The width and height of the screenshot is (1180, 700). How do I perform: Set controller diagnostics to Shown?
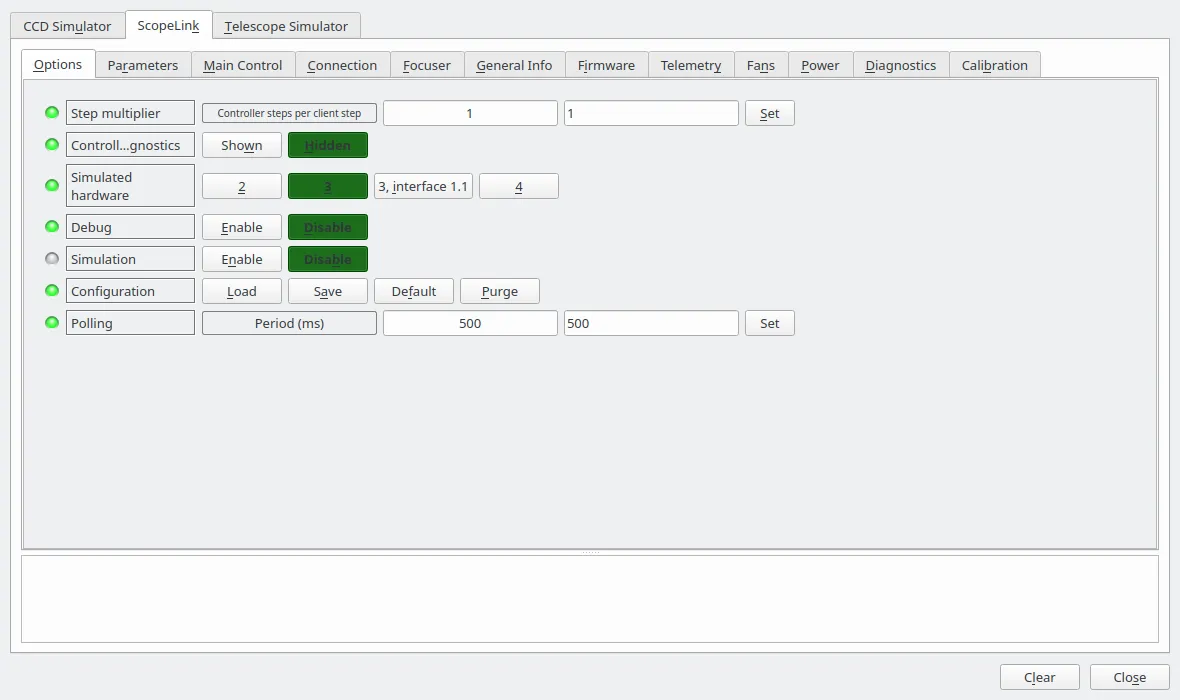(242, 145)
